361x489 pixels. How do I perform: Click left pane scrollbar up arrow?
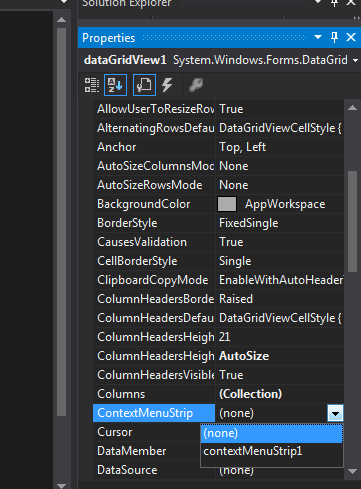point(61,20)
